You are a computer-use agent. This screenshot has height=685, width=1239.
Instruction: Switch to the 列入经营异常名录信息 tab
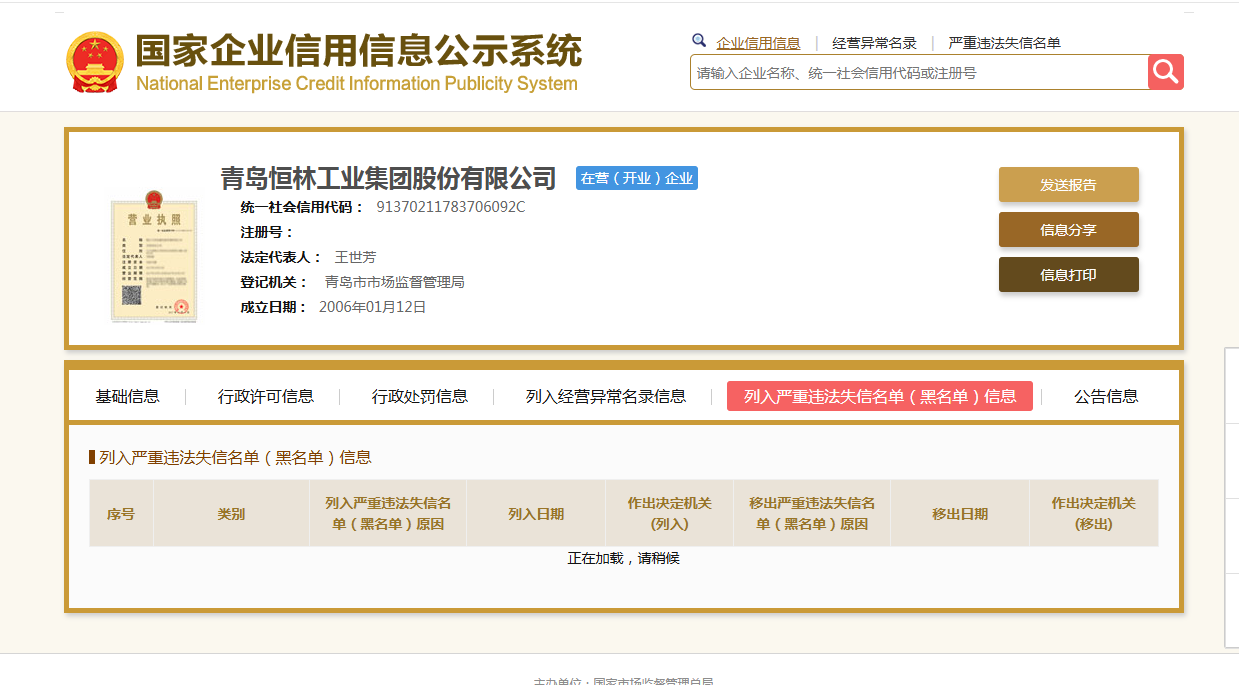pos(606,396)
